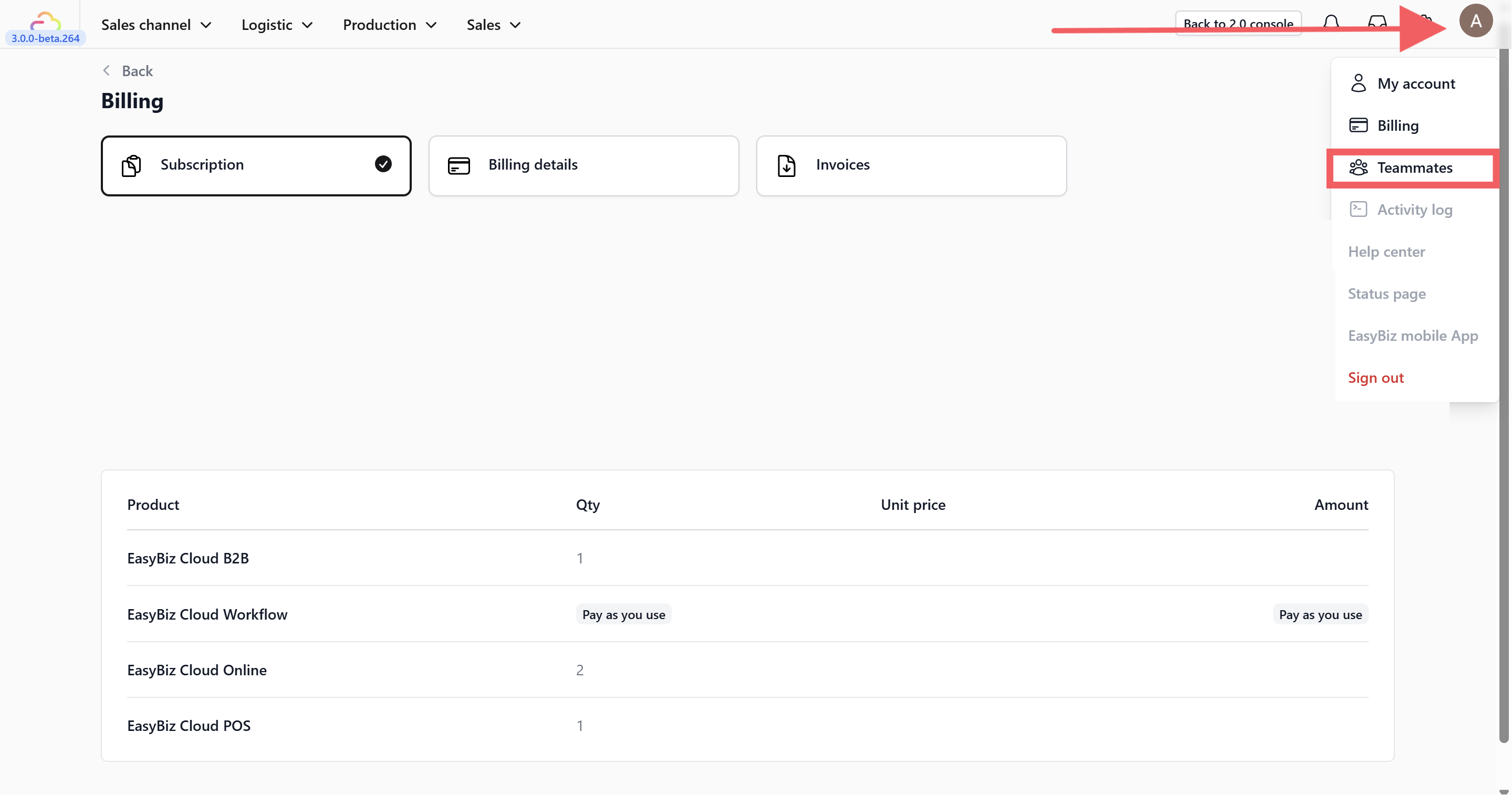
Task: Click Back to 2.0 console button
Action: (1237, 24)
